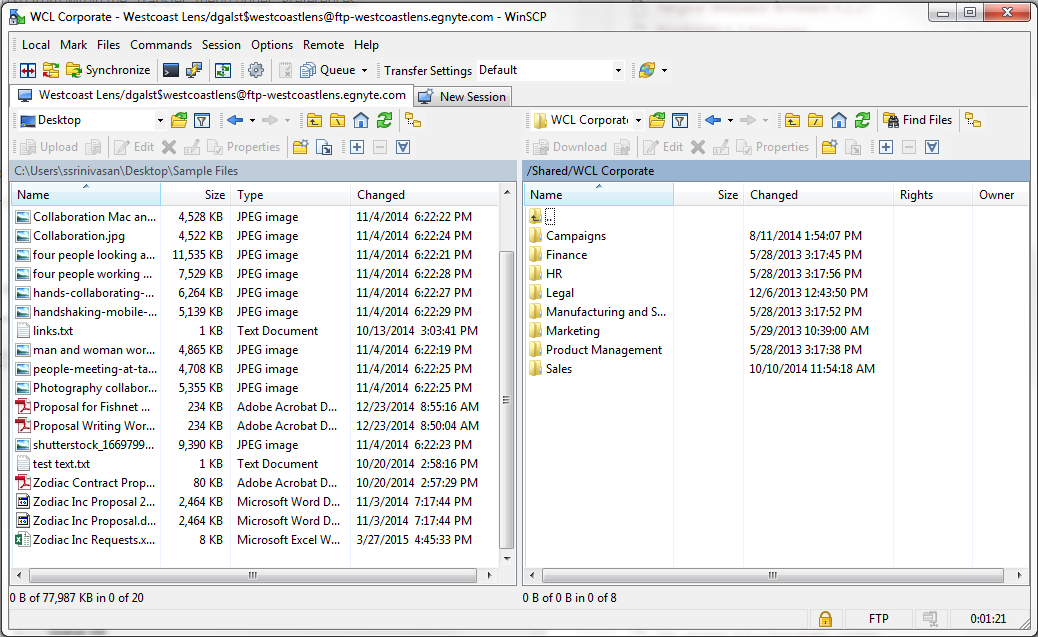1038x637 pixels.
Task: Open remote parent directory icon
Action: pyautogui.click(x=792, y=120)
